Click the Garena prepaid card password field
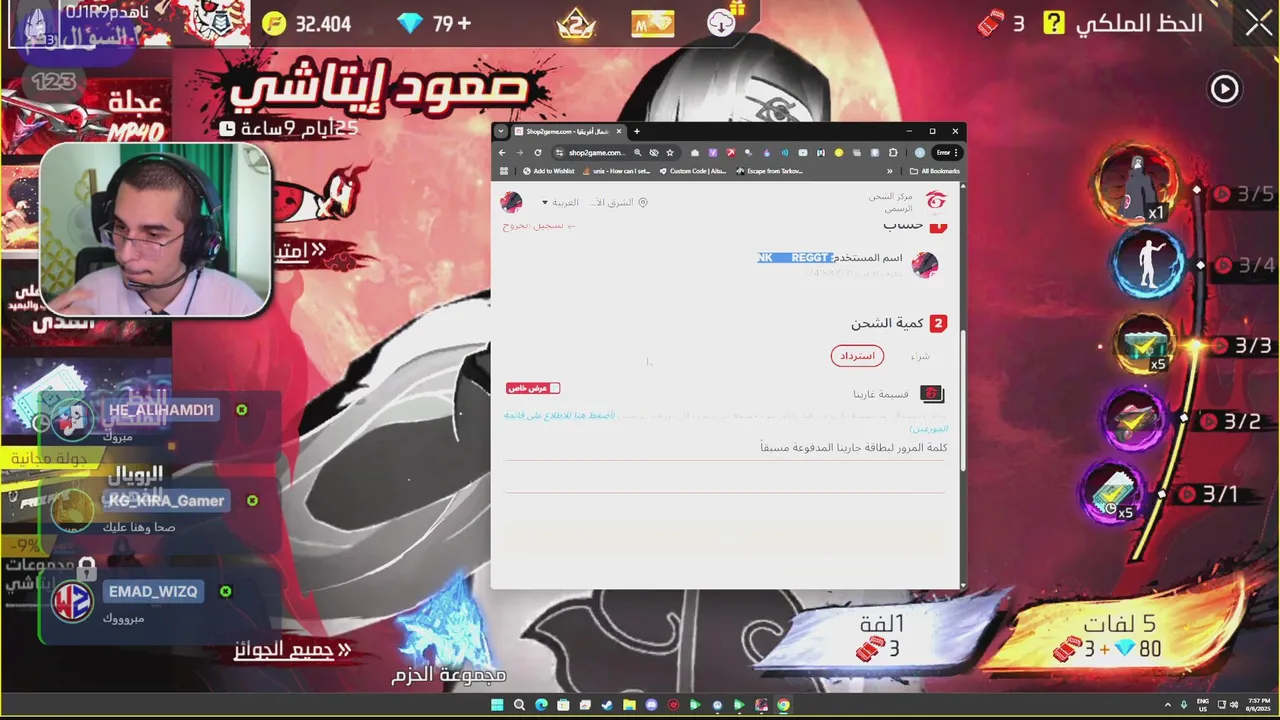The height and width of the screenshot is (720, 1280). coord(725,476)
